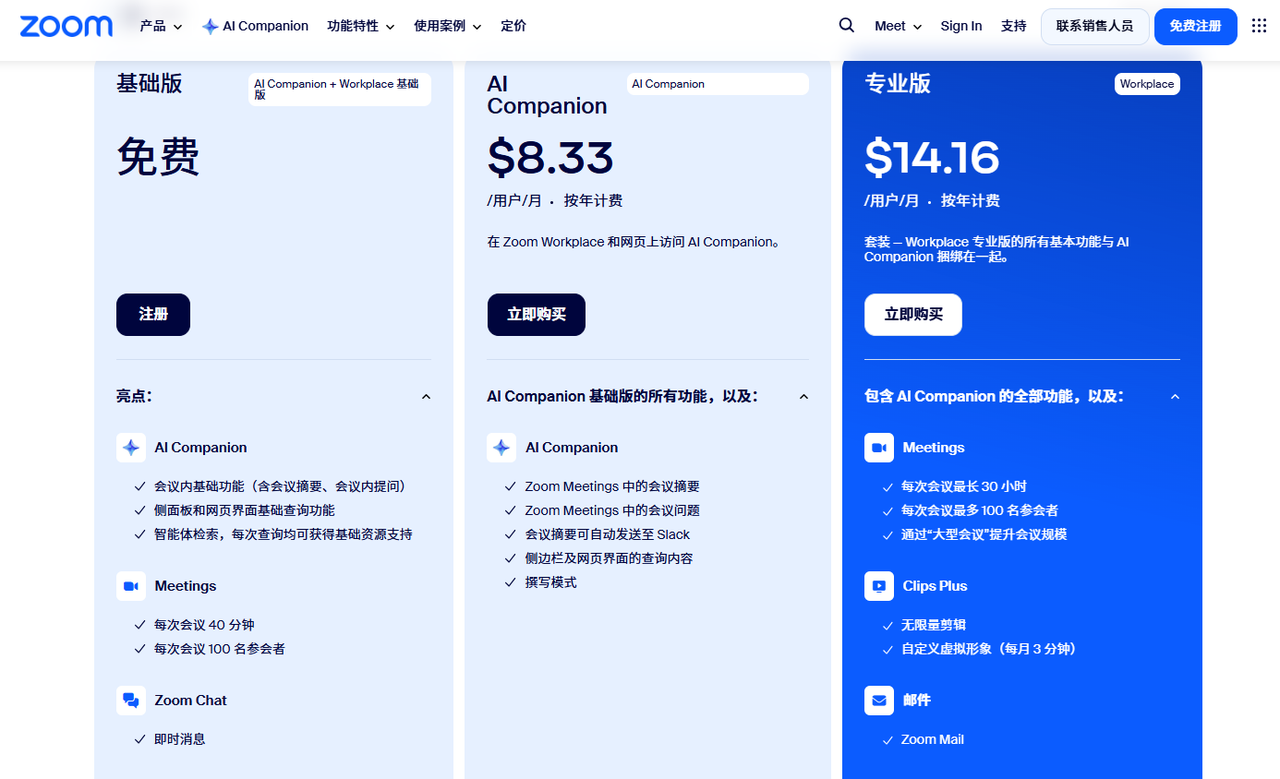Open the 定价 page
Image resolution: width=1280 pixels, height=779 pixels.
coord(514,26)
